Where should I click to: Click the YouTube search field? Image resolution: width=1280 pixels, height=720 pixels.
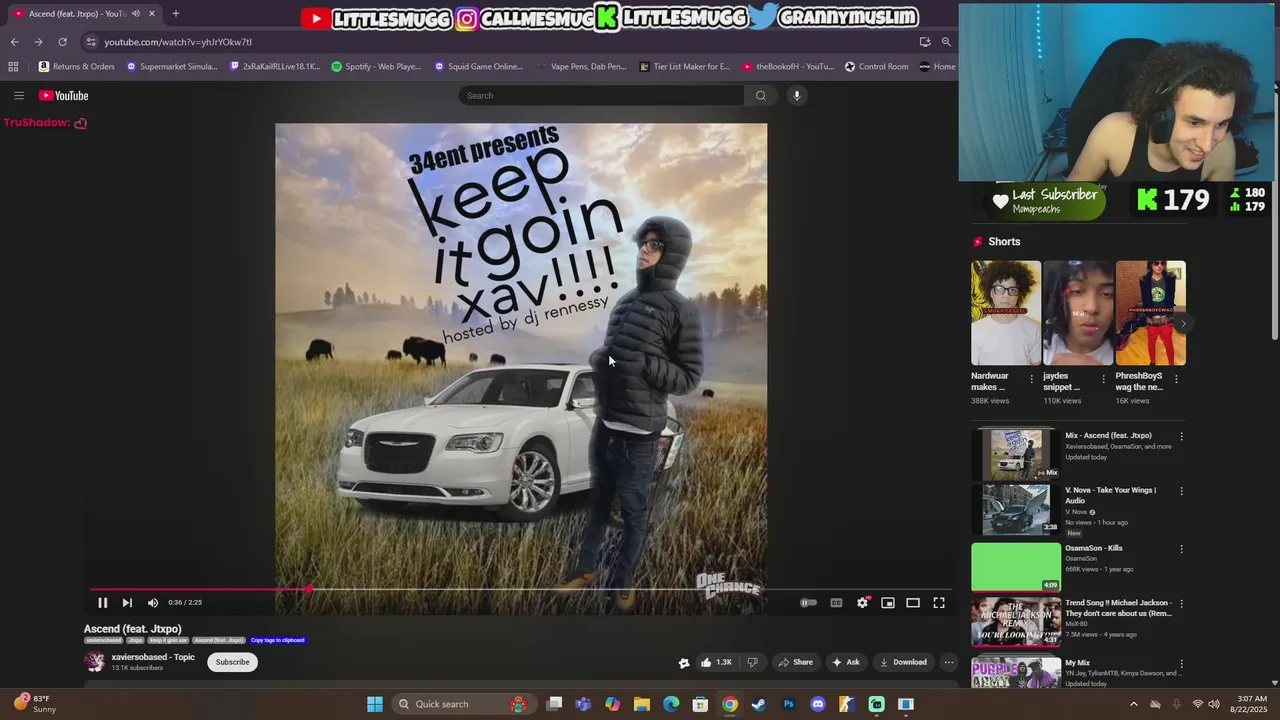pos(601,96)
